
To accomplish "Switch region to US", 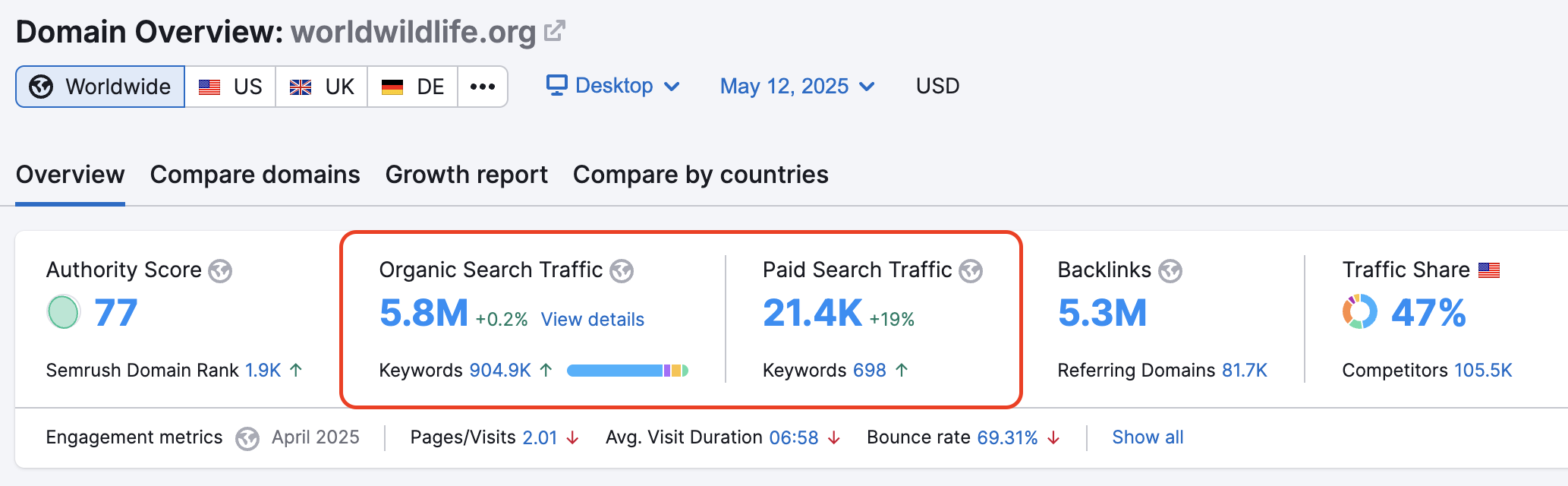I will pyautogui.click(x=230, y=86).
